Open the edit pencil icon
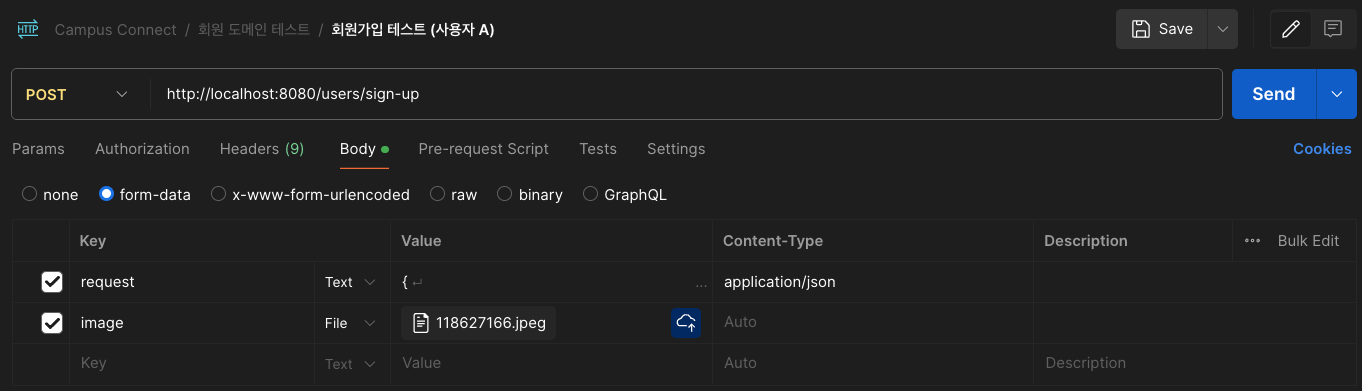The width and height of the screenshot is (1362, 391). (x=1291, y=29)
